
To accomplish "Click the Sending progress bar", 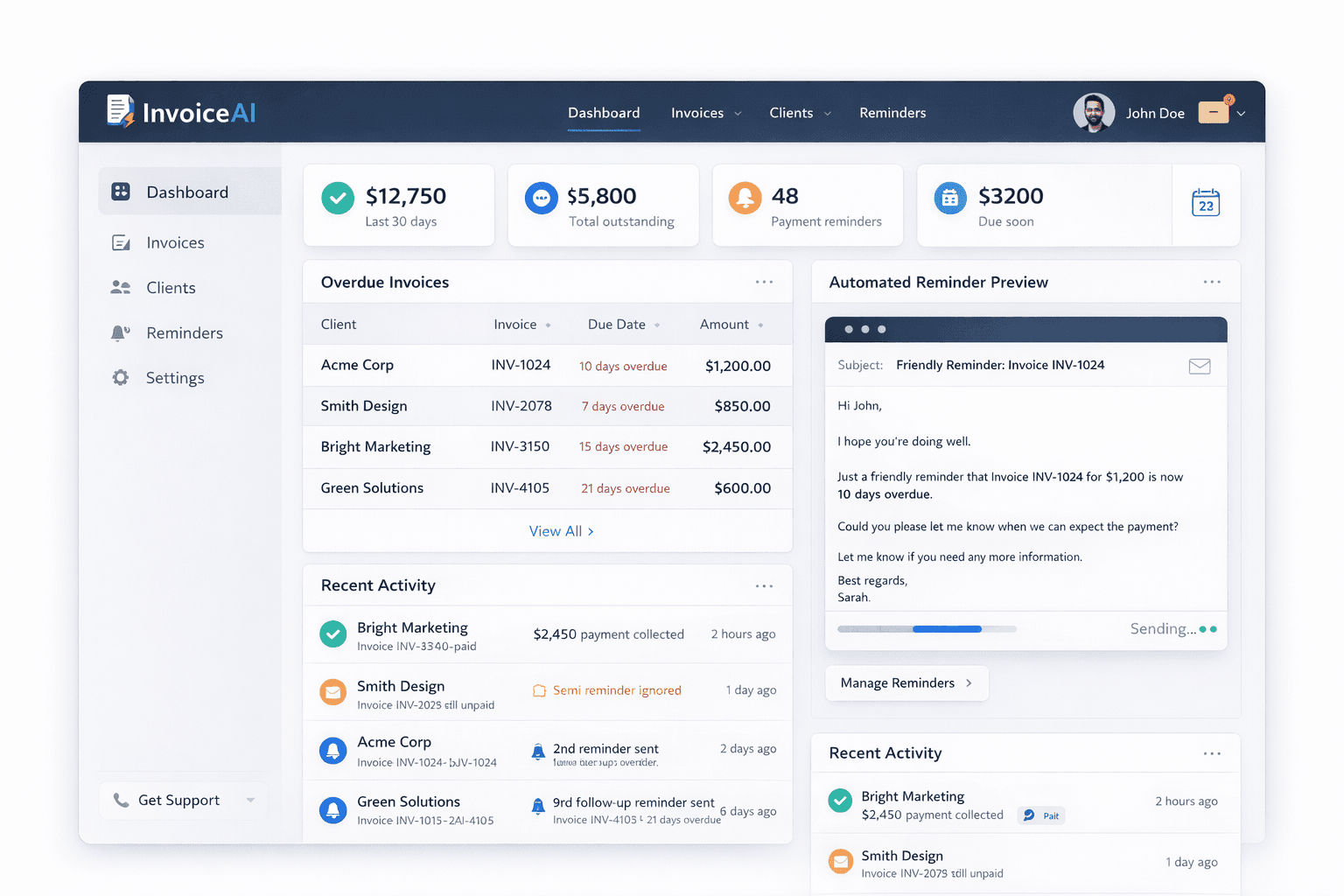I will 927,628.
